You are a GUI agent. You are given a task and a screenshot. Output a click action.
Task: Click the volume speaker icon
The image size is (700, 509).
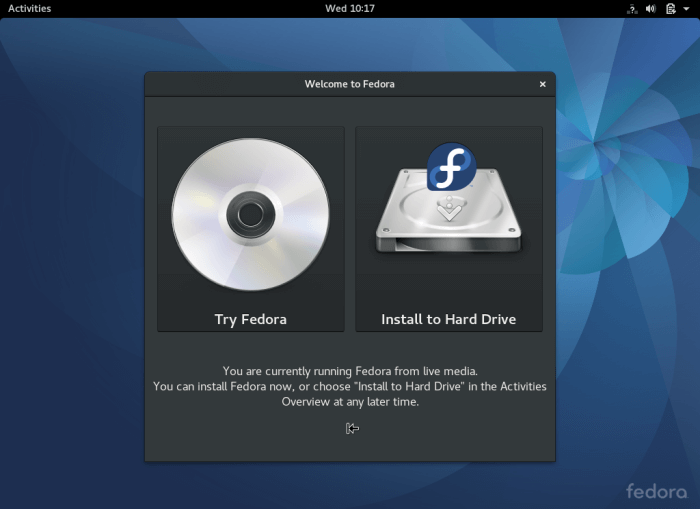(x=650, y=9)
